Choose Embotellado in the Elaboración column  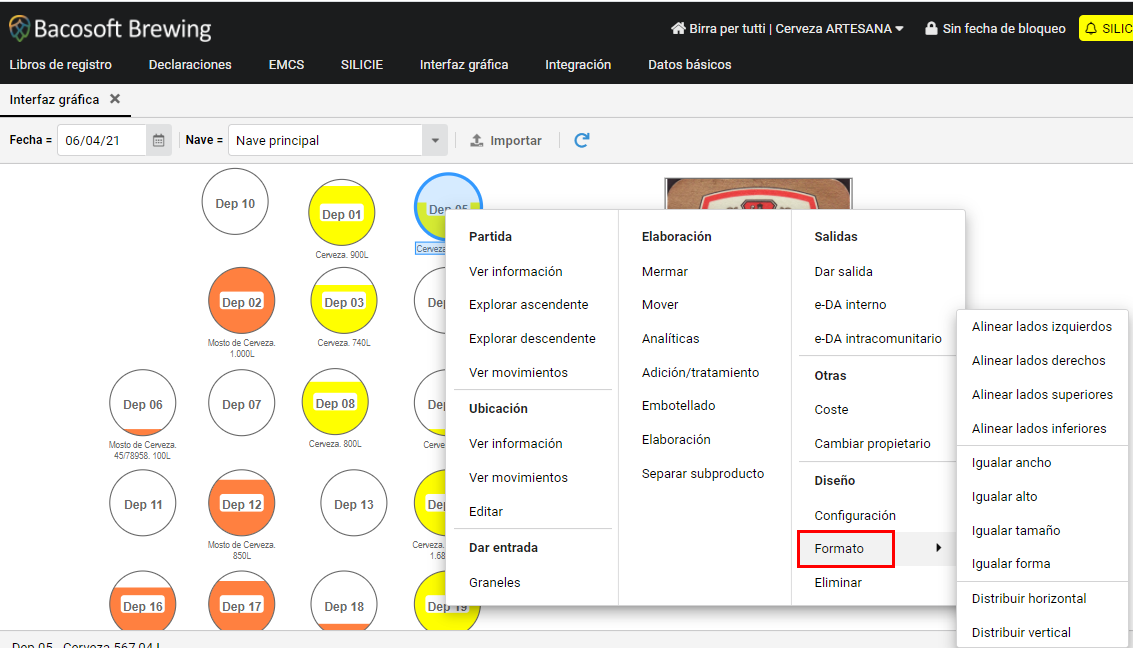(x=678, y=406)
